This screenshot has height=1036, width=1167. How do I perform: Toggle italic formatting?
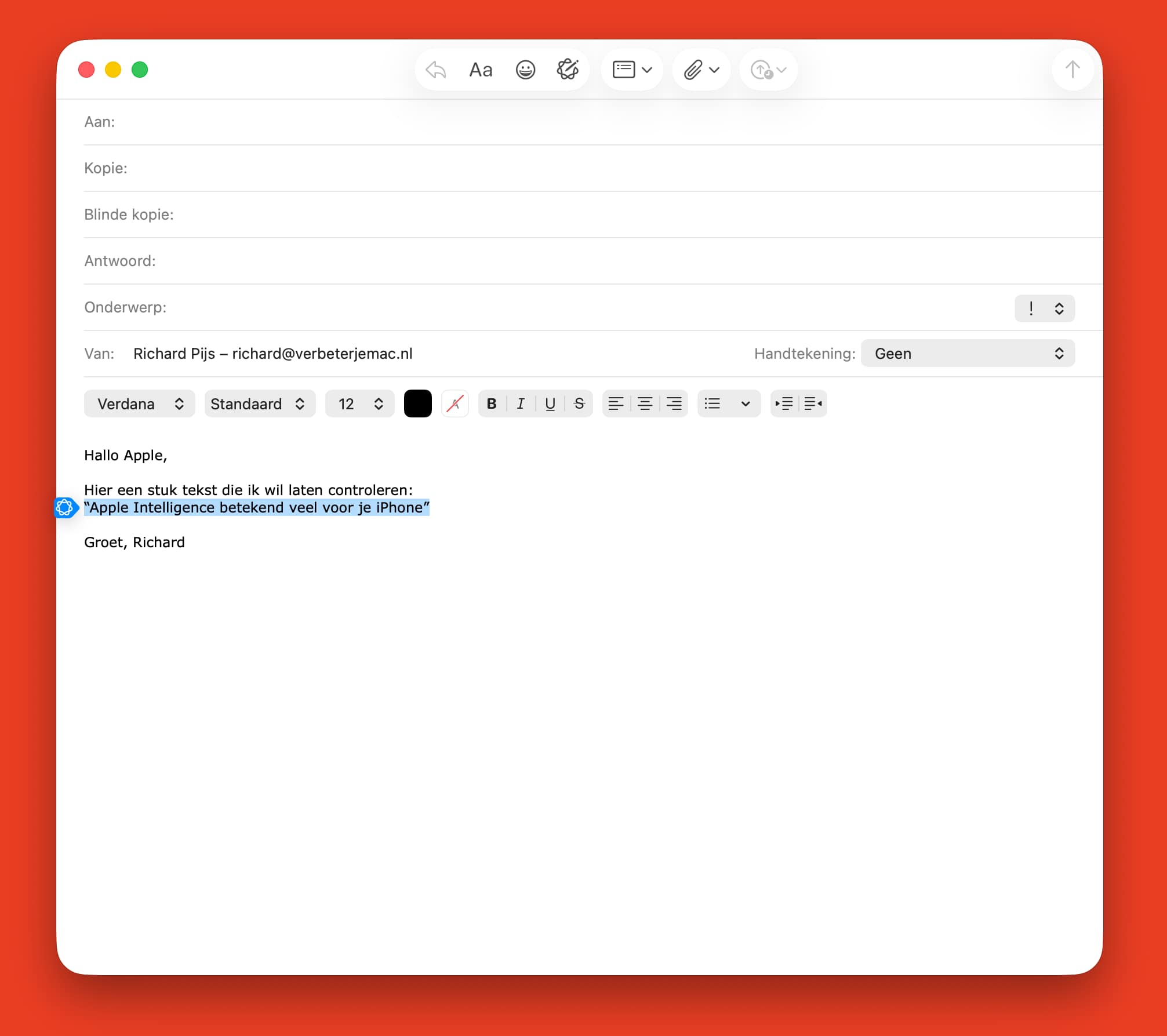521,404
